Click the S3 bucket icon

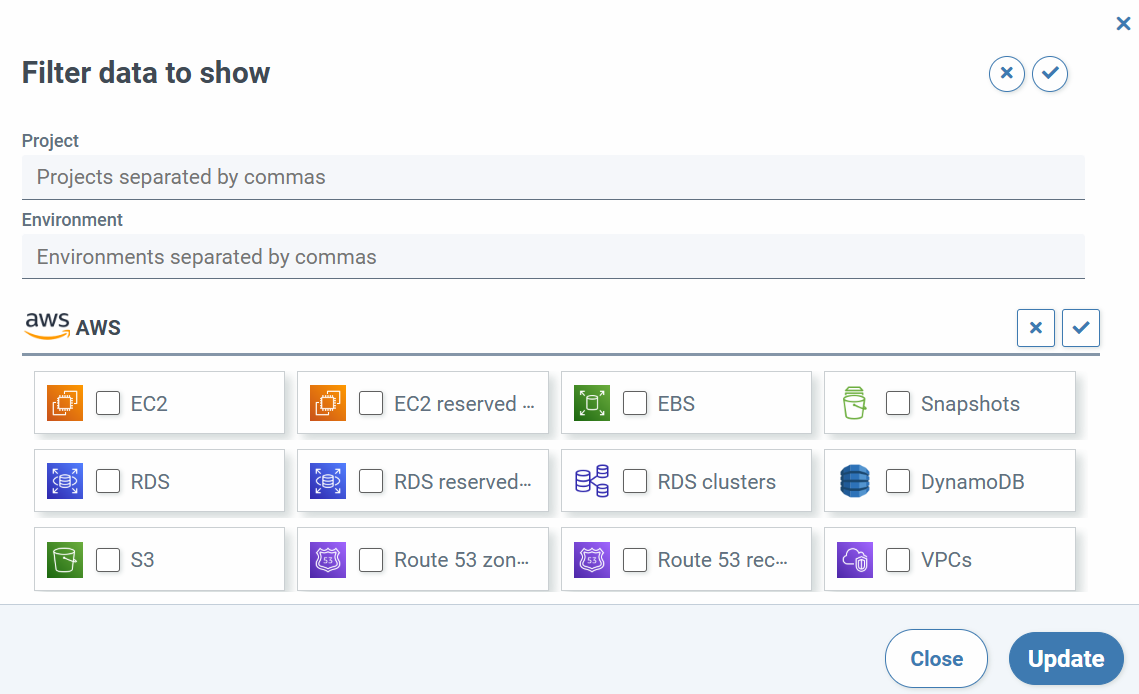(65, 560)
